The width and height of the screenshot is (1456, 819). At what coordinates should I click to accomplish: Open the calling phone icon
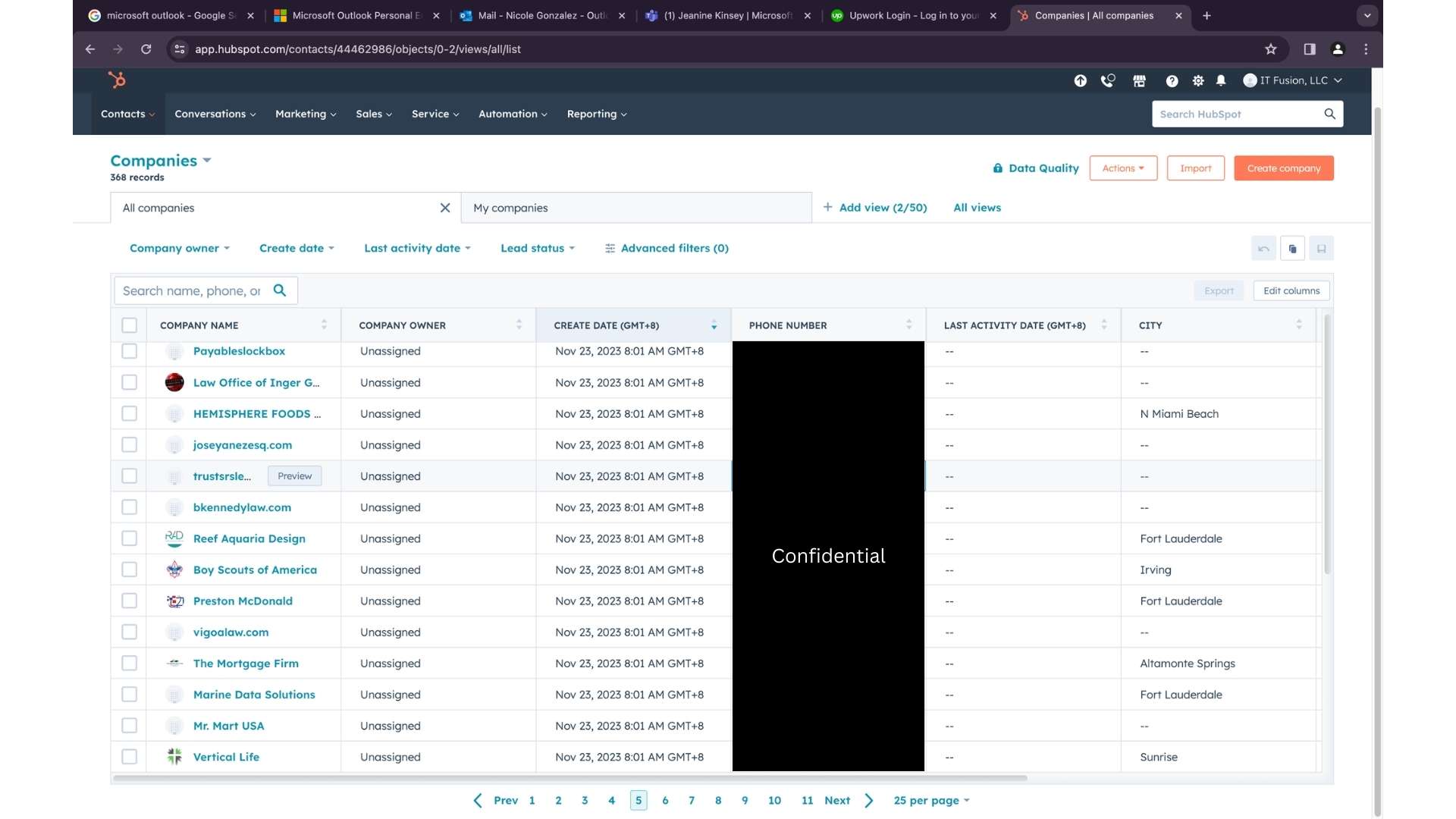pyautogui.click(x=1108, y=80)
